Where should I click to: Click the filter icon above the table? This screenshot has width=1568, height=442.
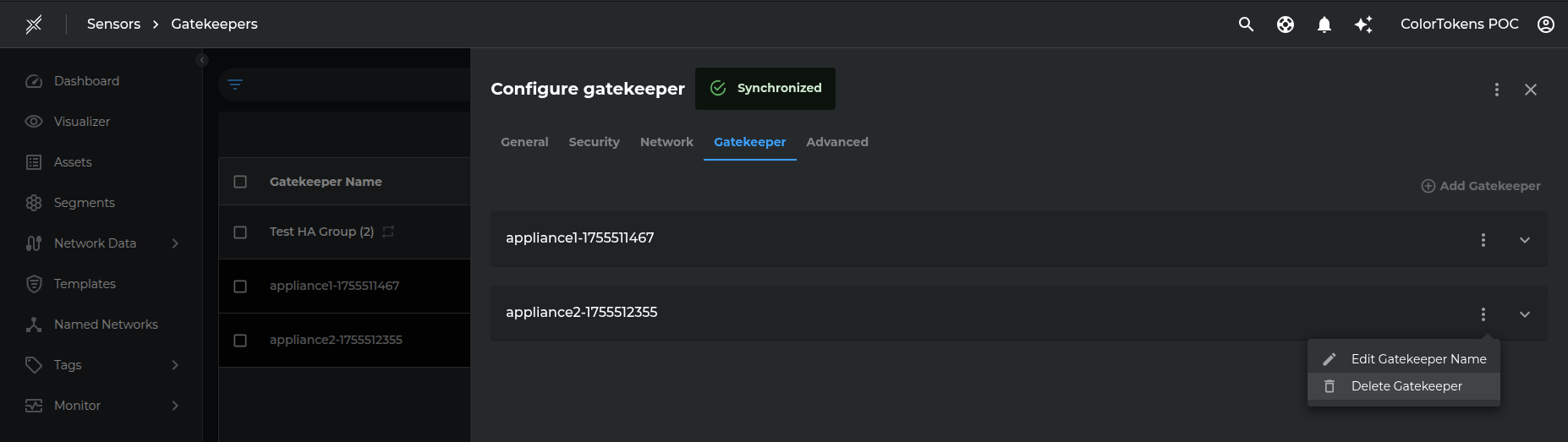[235, 84]
